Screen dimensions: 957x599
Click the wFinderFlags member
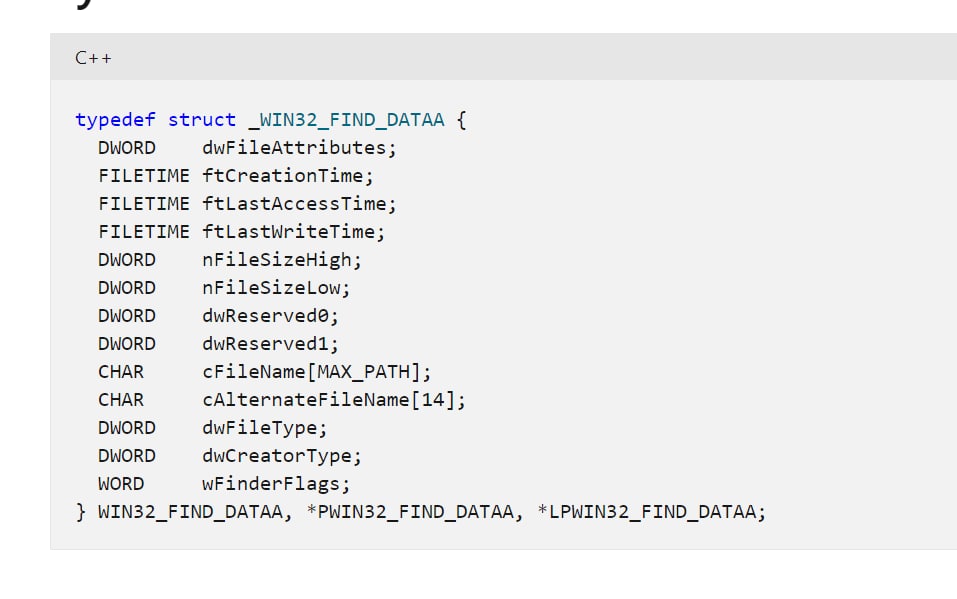coord(275,484)
